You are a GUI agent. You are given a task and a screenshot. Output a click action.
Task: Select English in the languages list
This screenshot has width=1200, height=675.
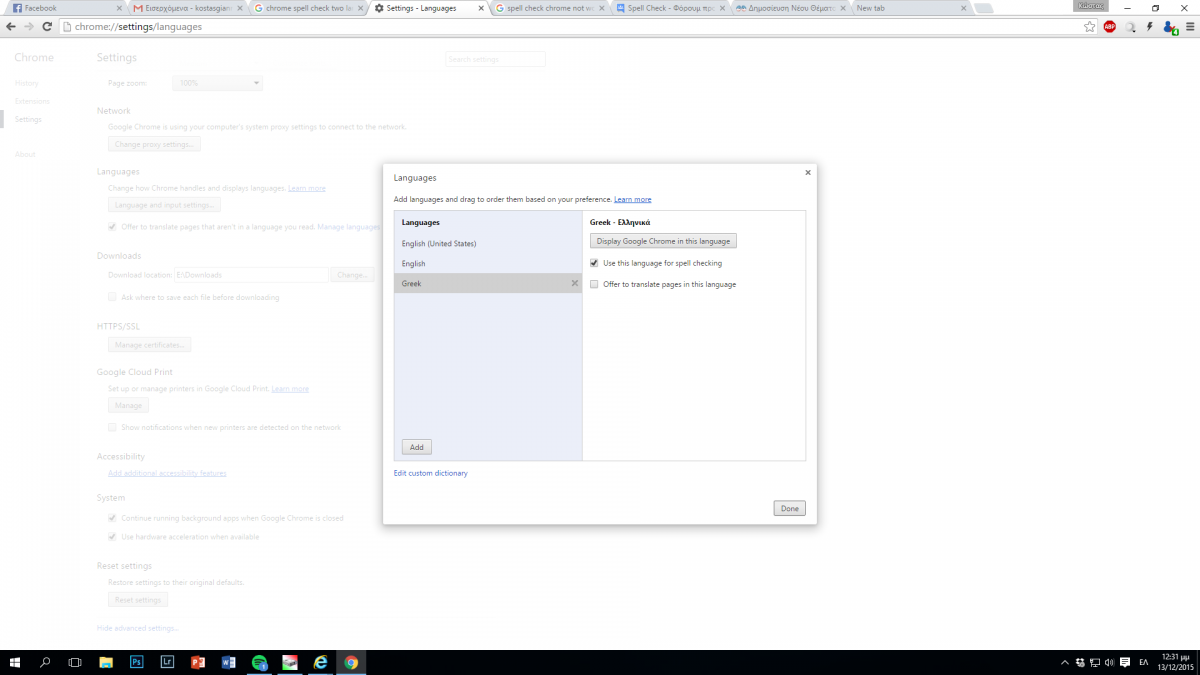[x=488, y=263]
